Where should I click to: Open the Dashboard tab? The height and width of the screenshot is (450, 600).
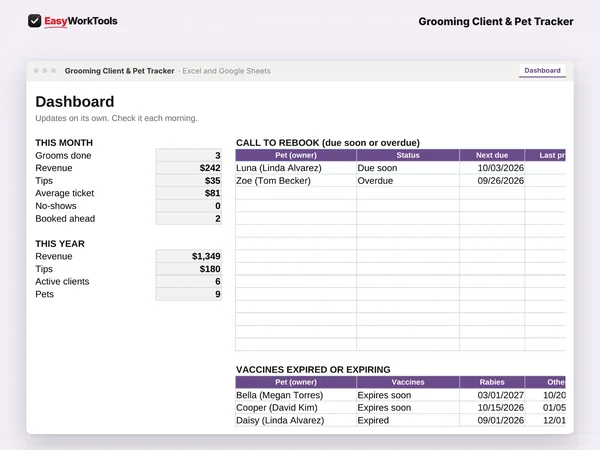[542, 70]
